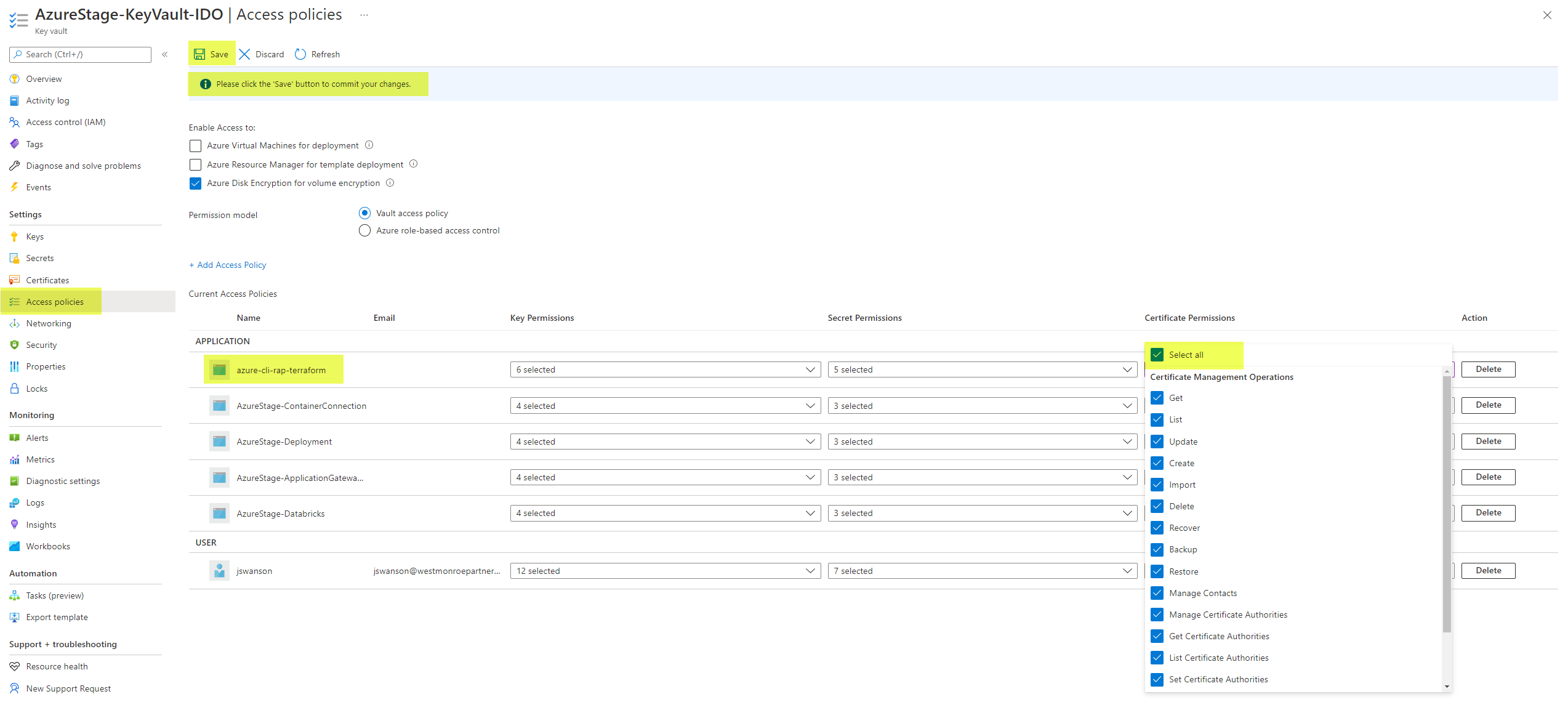Screen dimensions: 1568x710
Task: Delete the jswanson user access policy
Action: (1488, 571)
